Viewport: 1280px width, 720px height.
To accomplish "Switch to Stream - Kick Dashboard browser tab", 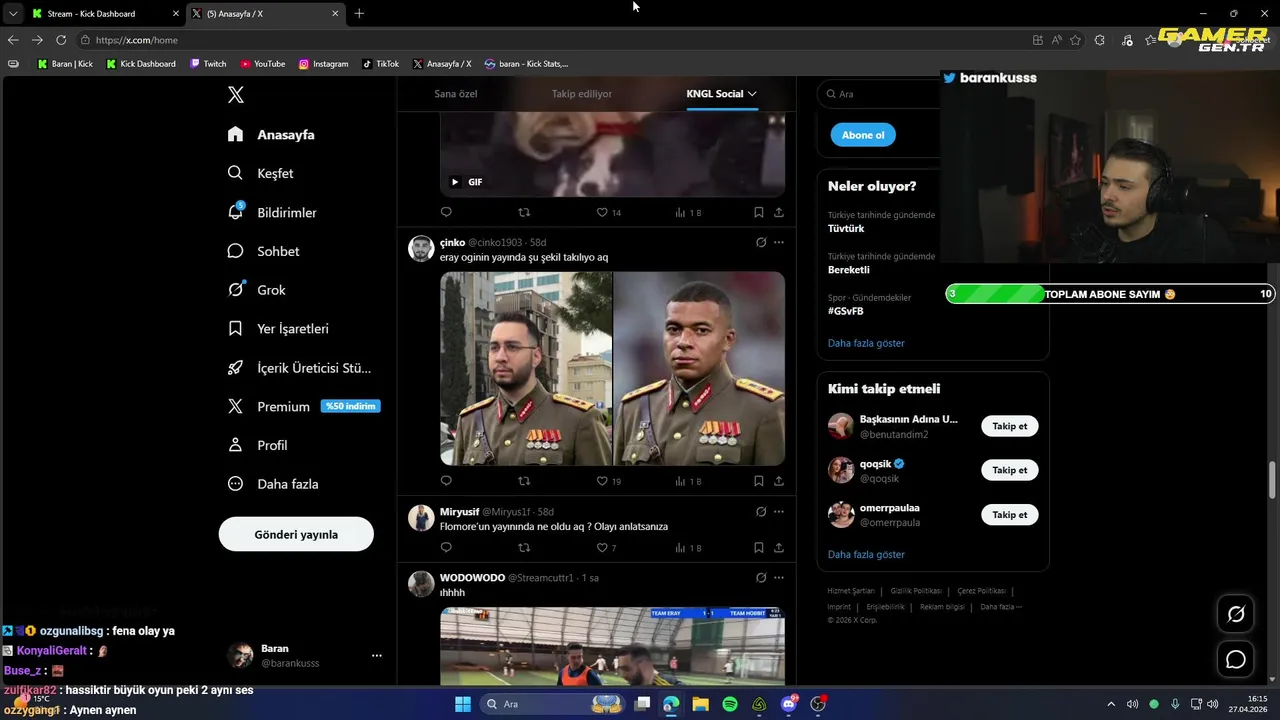I will (x=105, y=14).
